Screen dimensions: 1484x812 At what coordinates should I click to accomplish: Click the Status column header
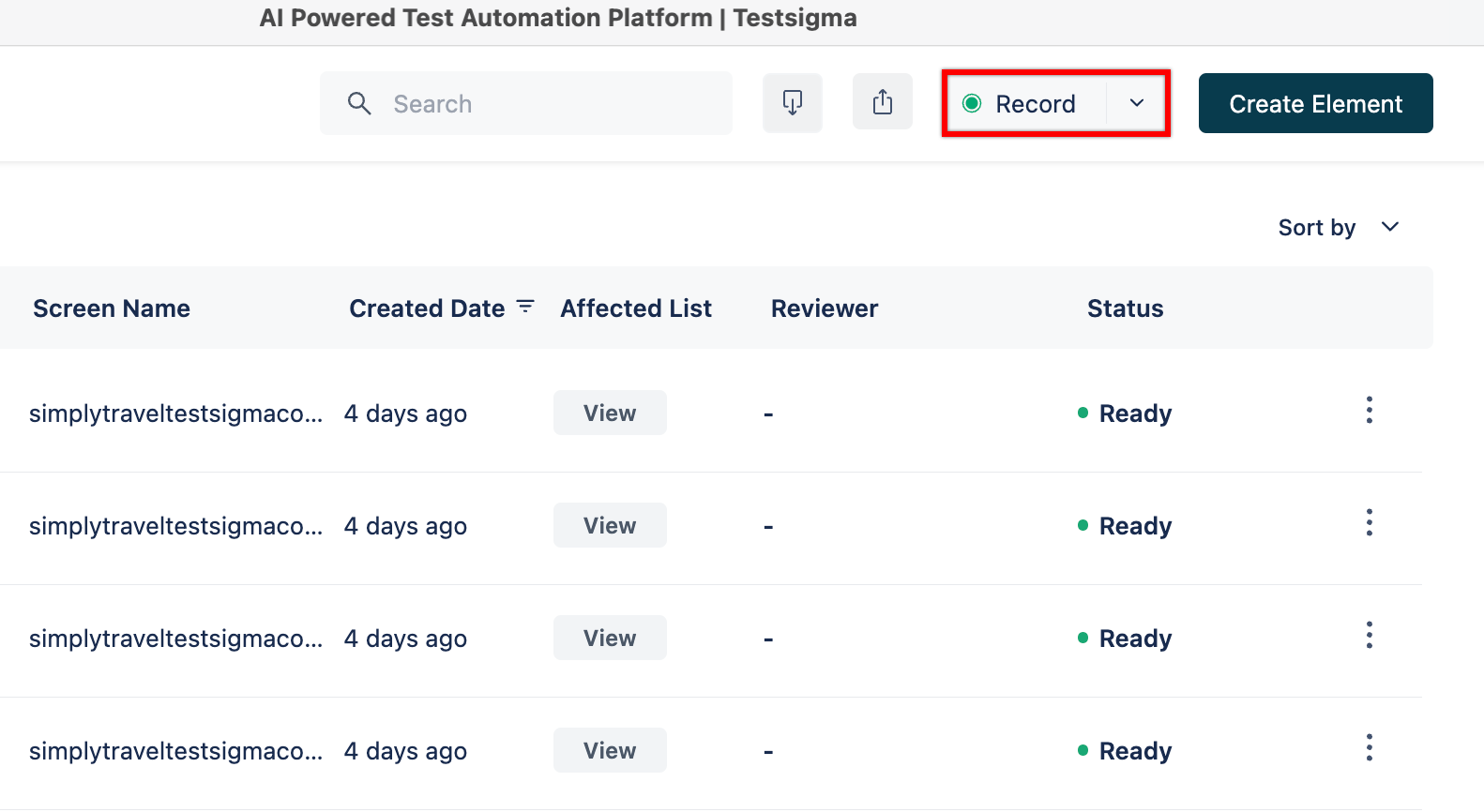point(1125,308)
